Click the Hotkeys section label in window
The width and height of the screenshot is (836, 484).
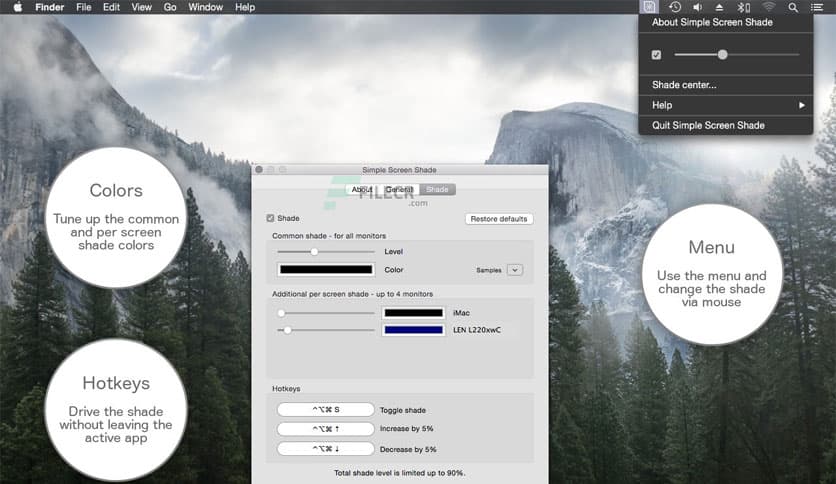(286, 389)
